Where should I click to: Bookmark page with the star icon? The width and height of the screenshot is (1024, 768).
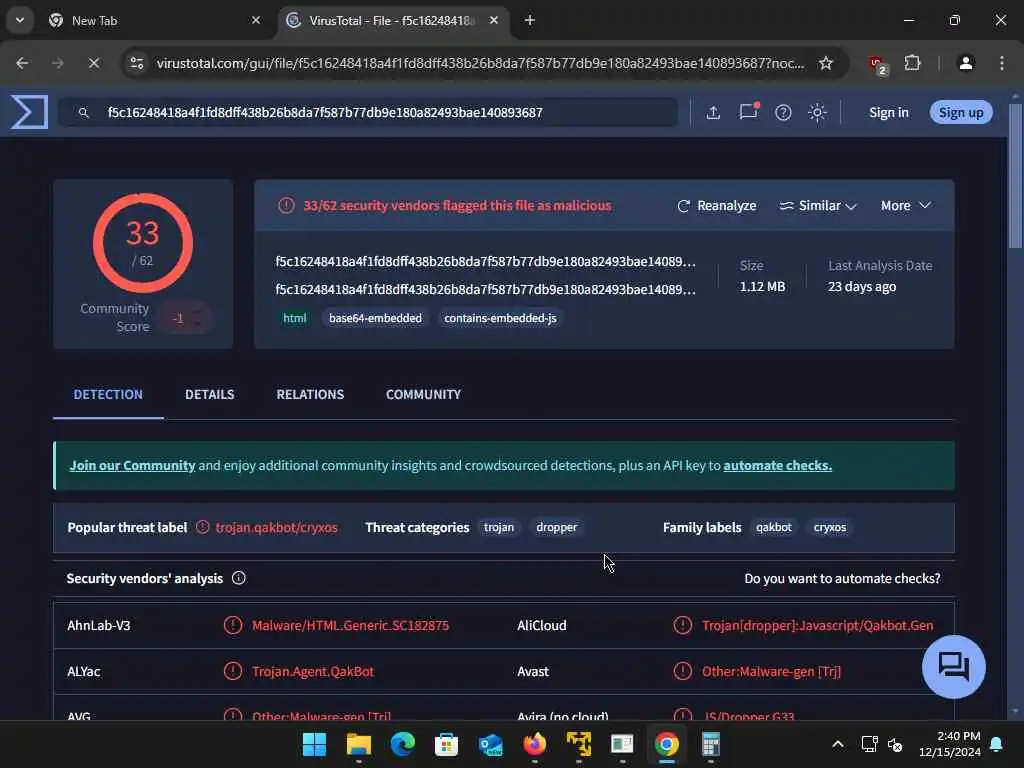pos(826,63)
